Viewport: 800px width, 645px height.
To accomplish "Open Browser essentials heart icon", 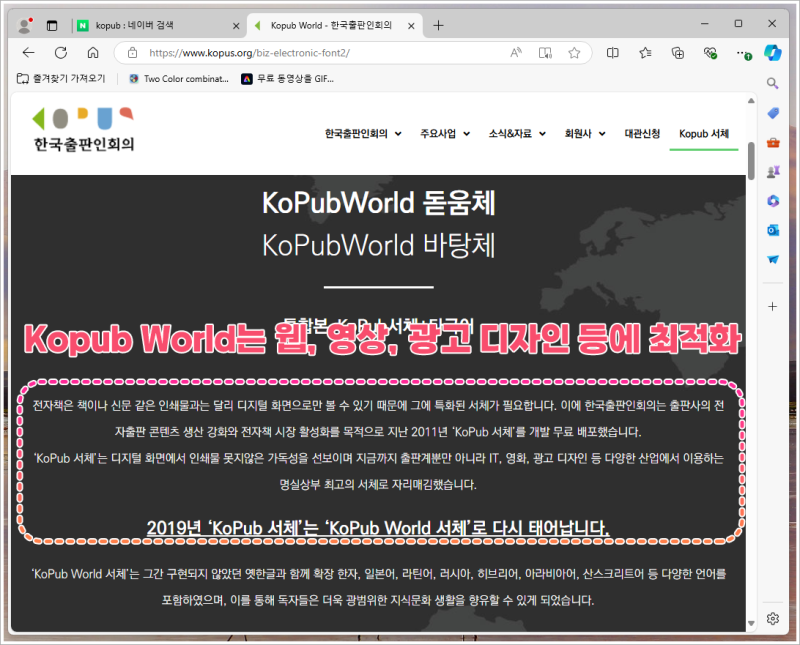I will (x=710, y=53).
